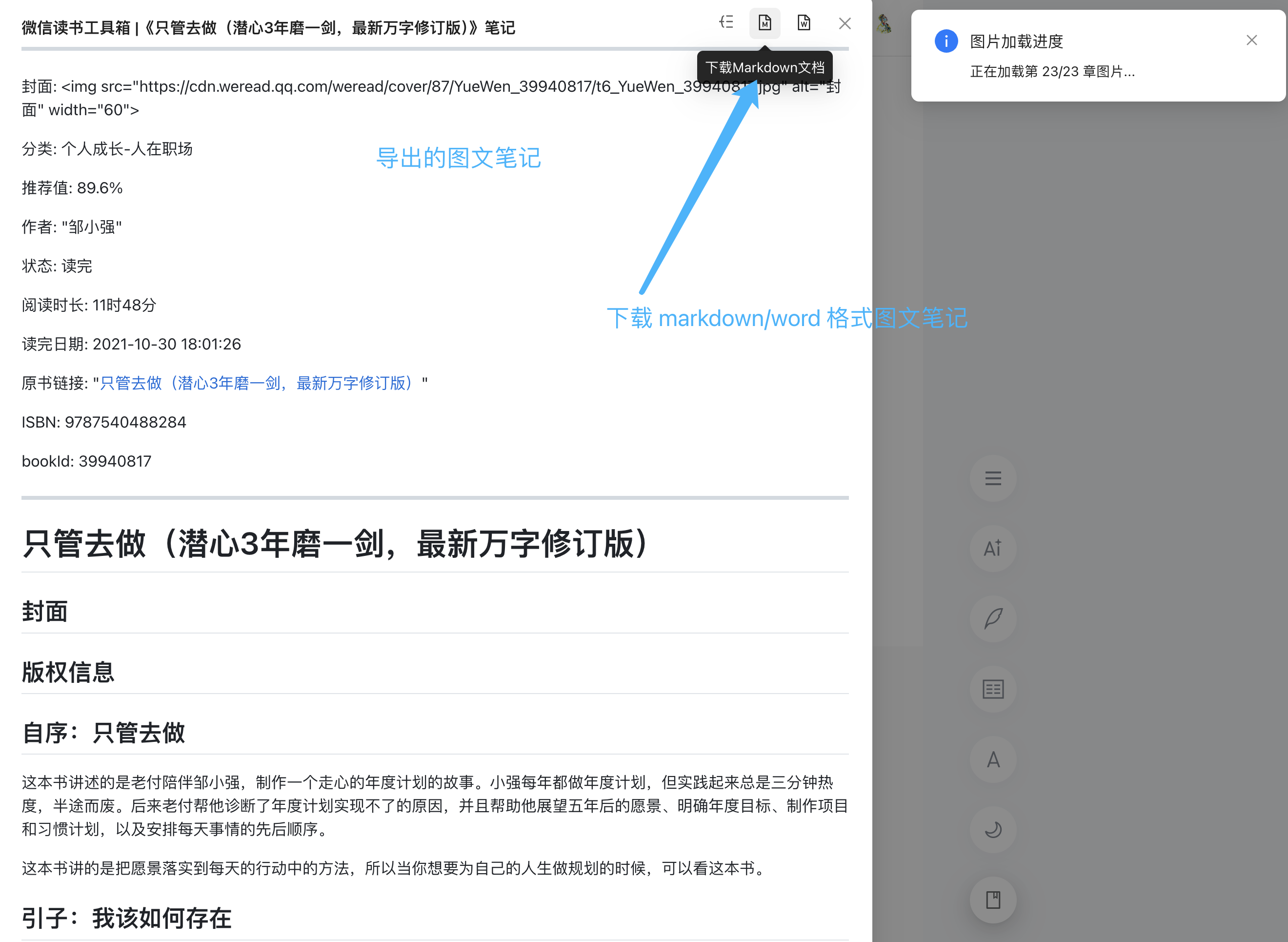Download the Word document
This screenshot has width=1288, height=942.
tap(804, 23)
